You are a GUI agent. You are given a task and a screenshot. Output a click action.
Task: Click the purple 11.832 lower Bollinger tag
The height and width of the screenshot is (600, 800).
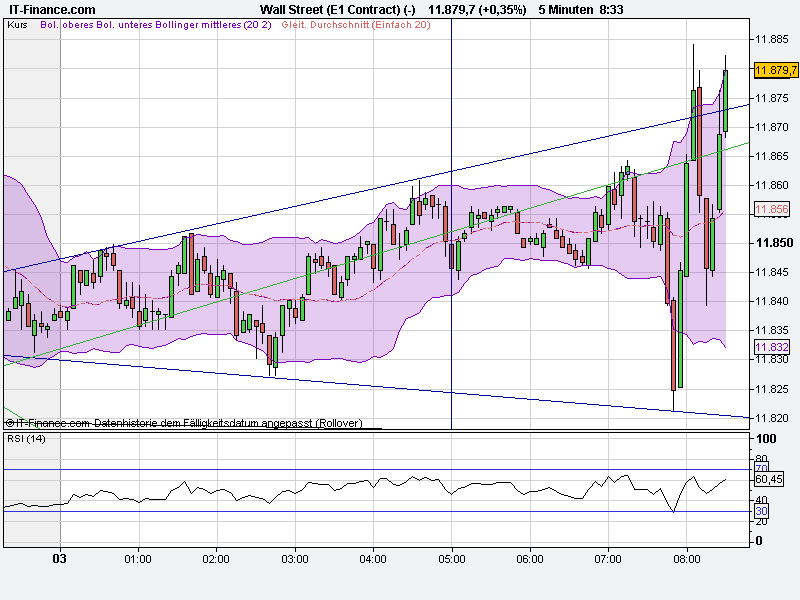click(x=772, y=347)
